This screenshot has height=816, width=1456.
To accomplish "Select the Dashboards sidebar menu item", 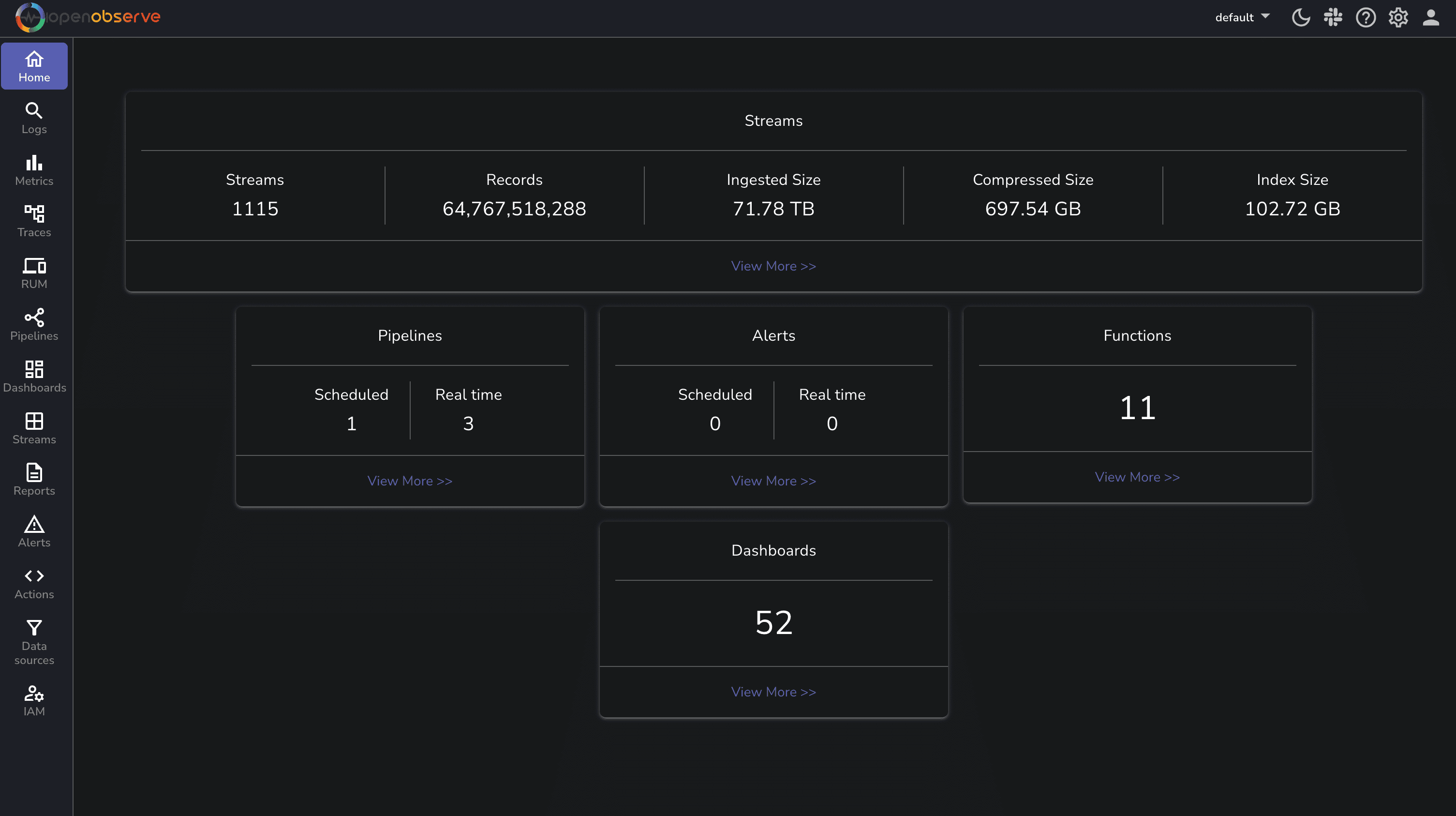I will [34, 376].
